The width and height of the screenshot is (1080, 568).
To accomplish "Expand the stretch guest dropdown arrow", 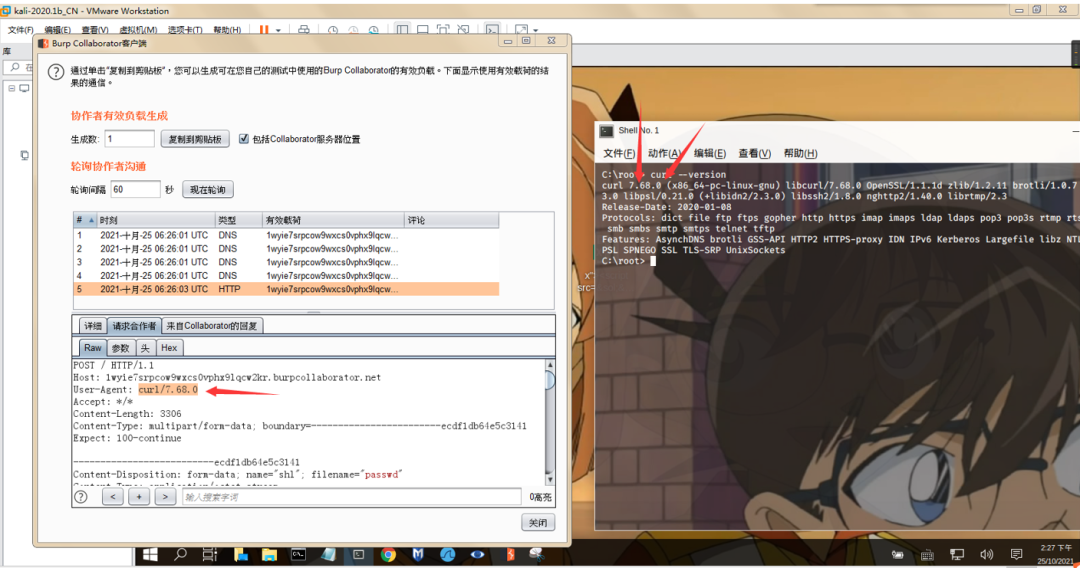I will (536, 30).
